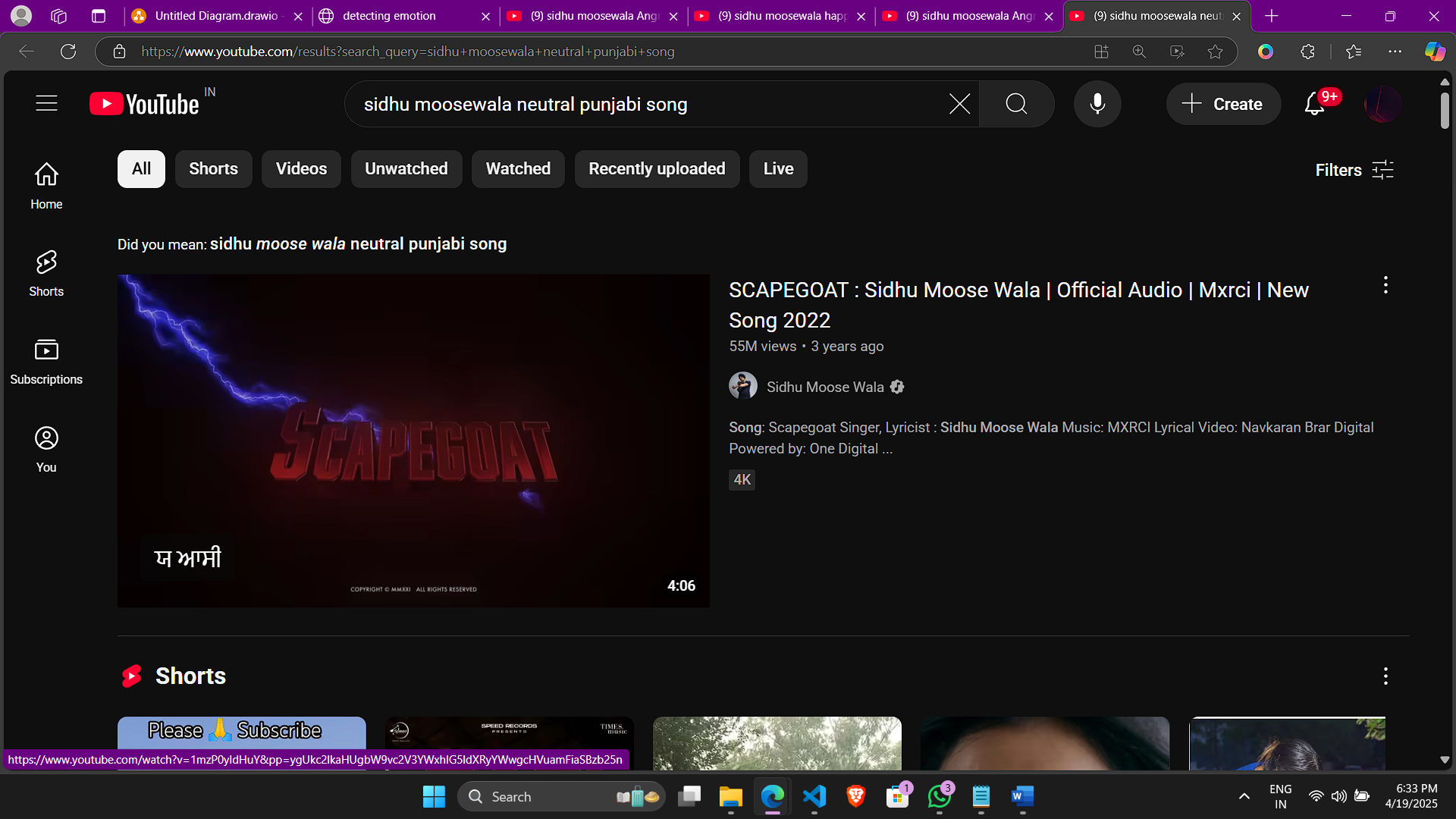The image size is (1456, 819).
Task: Click the voice search microphone icon
Action: pos(1097,104)
